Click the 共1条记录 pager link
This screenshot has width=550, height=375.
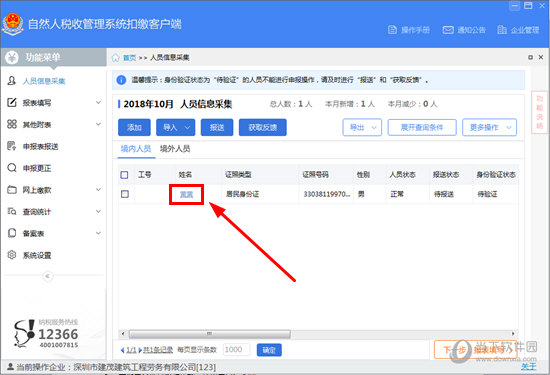tap(158, 350)
